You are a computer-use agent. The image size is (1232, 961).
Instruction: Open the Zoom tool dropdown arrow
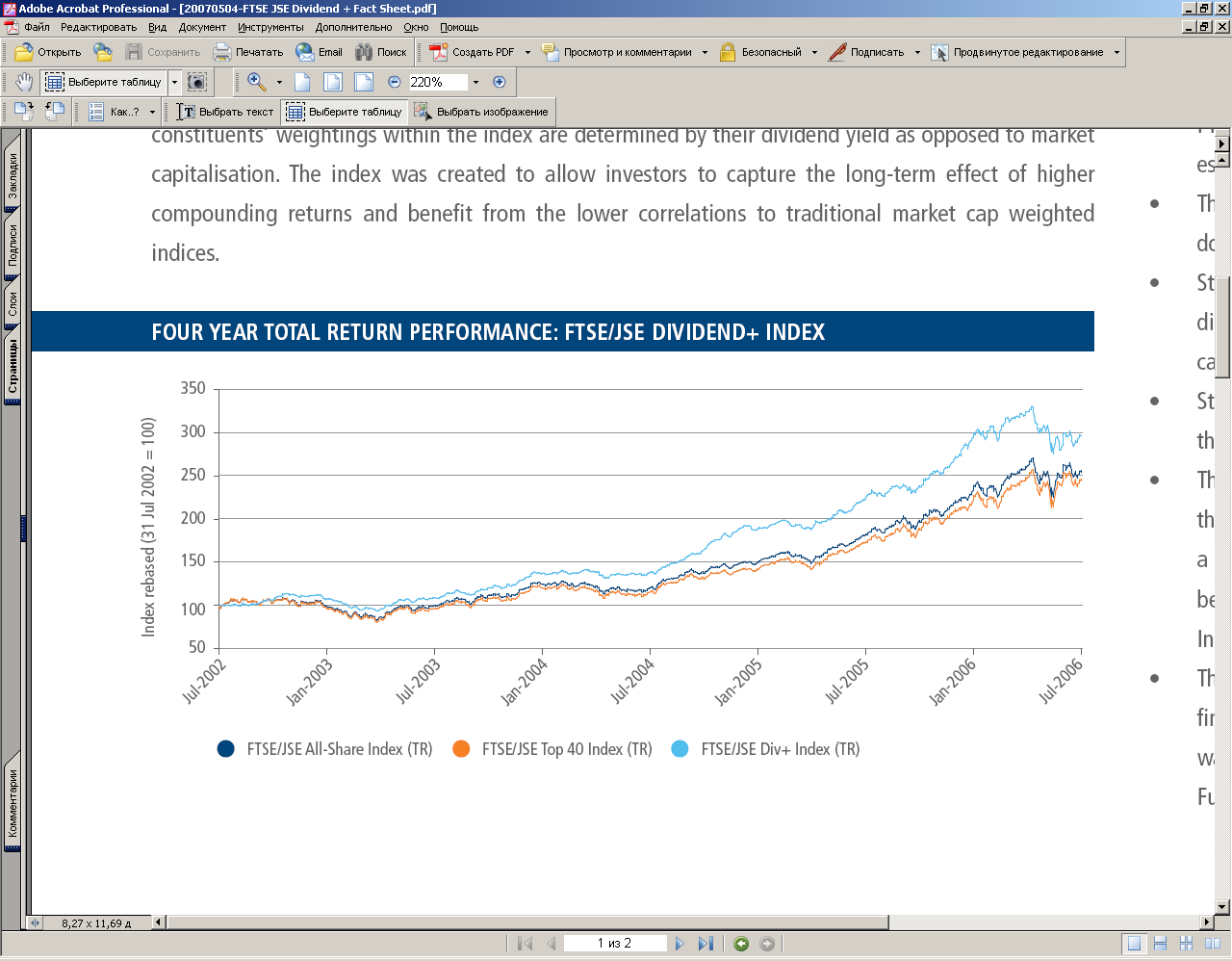279,82
